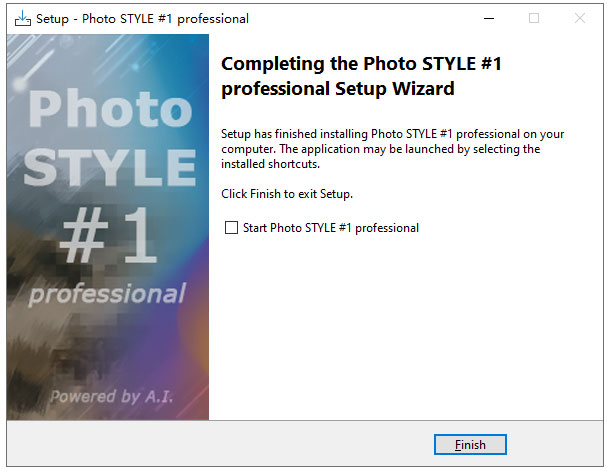
Task: Click the wizard banner image on the left
Action: click(108, 227)
